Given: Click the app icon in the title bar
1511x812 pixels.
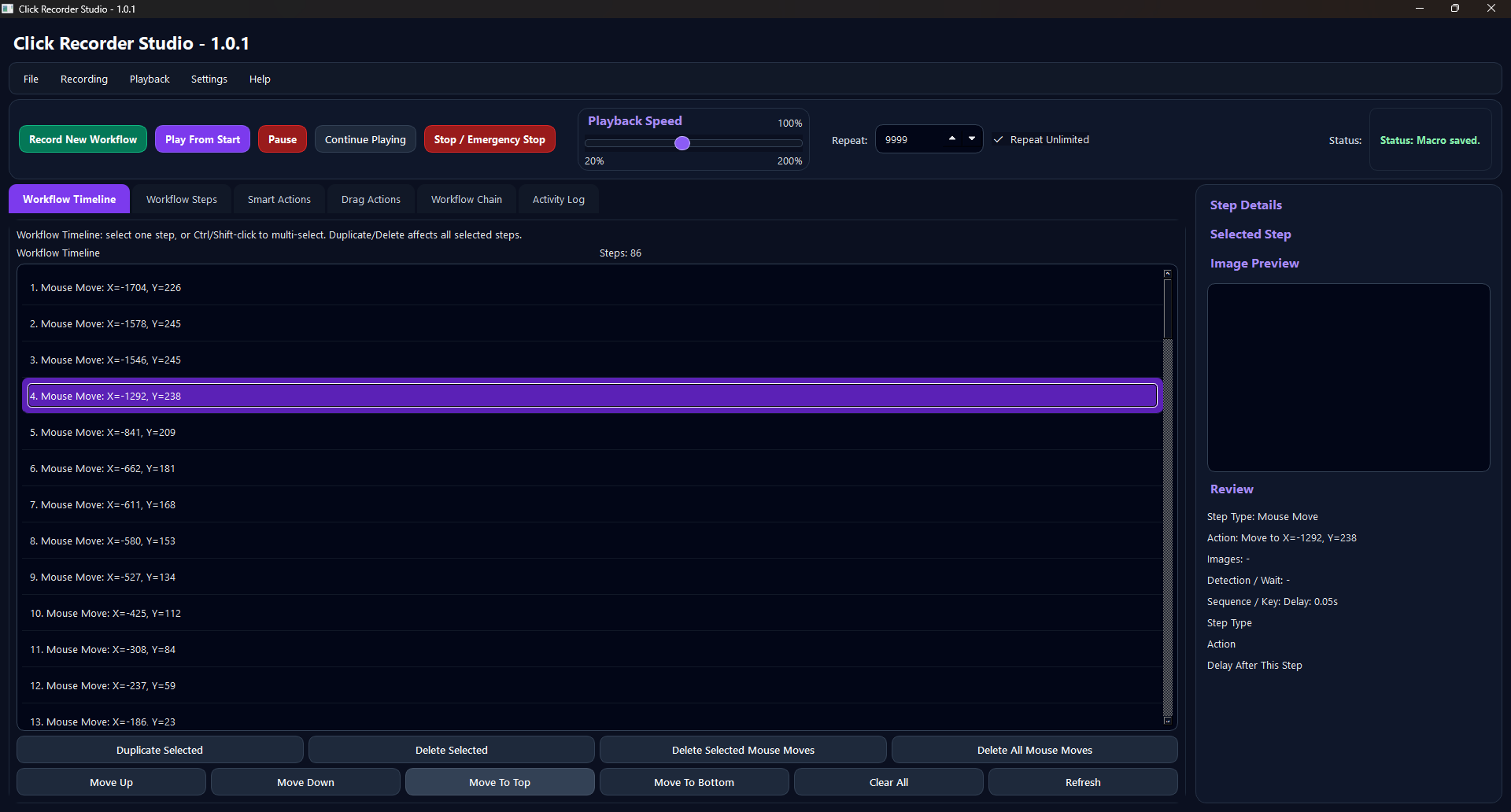Looking at the screenshot, I should pos(8,9).
